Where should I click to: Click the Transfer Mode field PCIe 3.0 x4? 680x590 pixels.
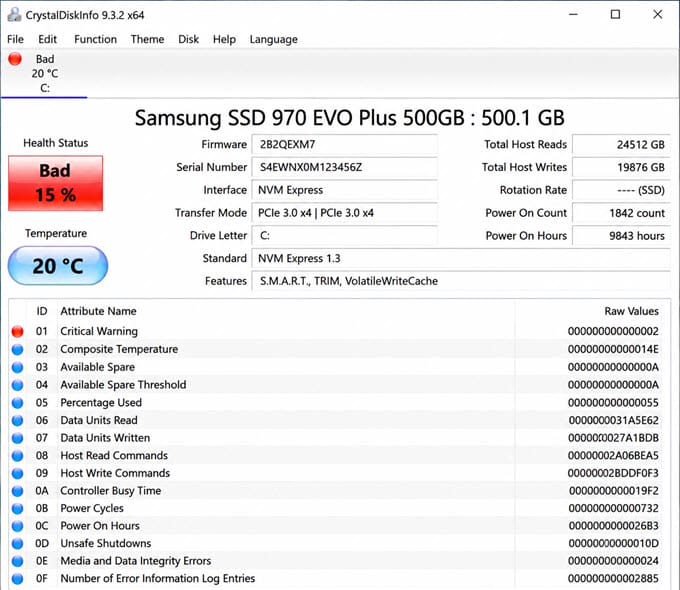[x=344, y=213]
